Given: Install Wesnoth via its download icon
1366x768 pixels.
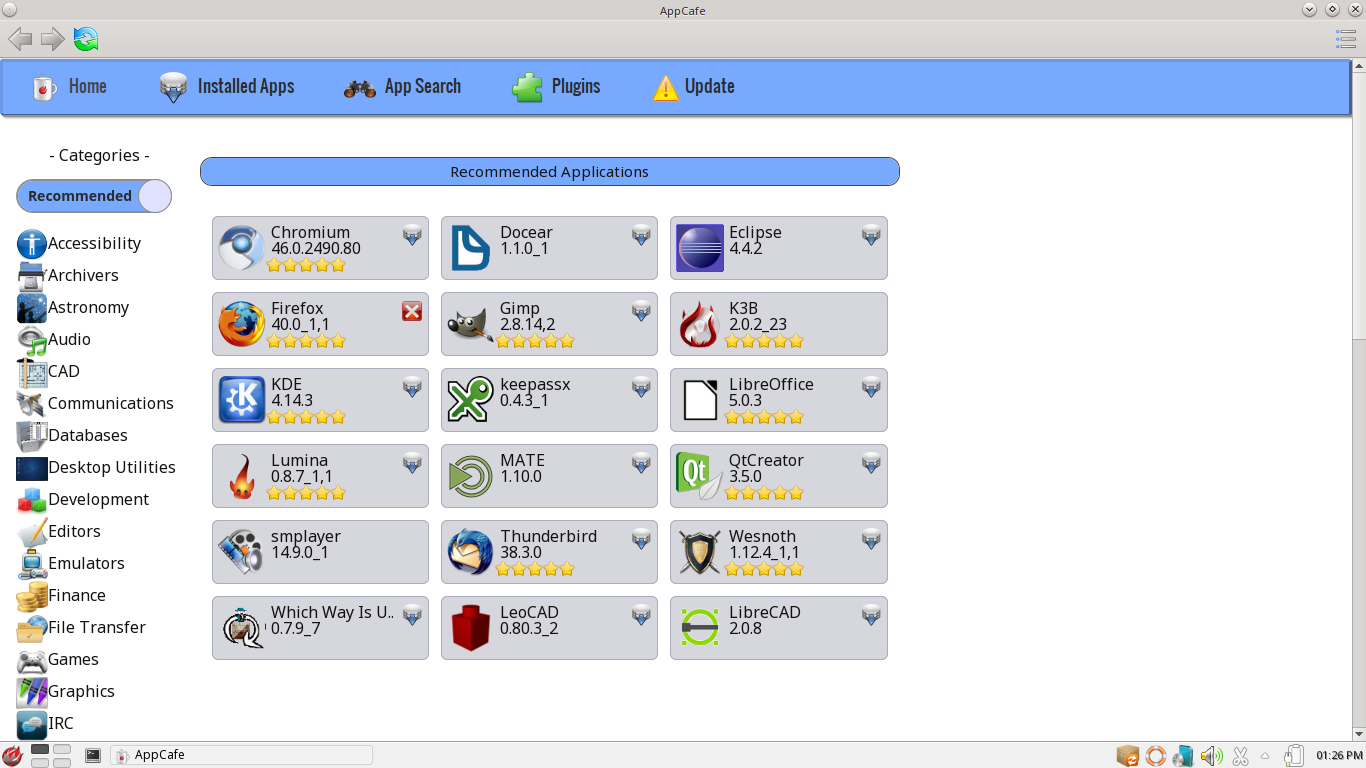Looking at the screenshot, I should click(871, 539).
